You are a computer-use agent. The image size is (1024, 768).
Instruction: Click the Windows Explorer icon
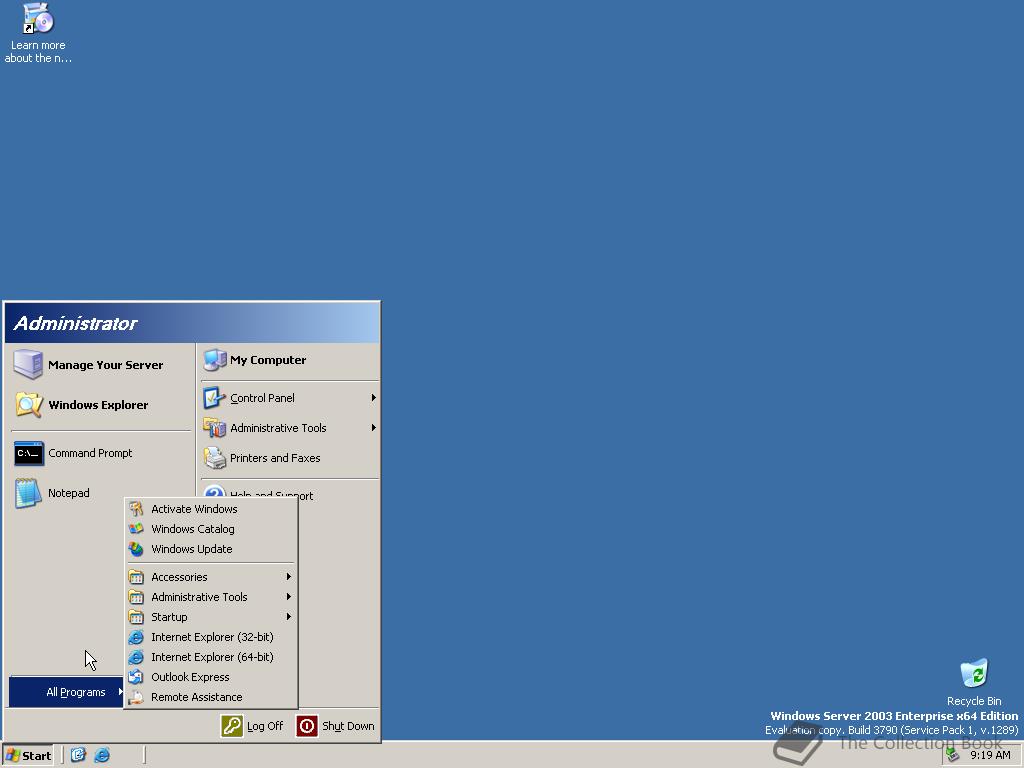(x=28, y=405)
